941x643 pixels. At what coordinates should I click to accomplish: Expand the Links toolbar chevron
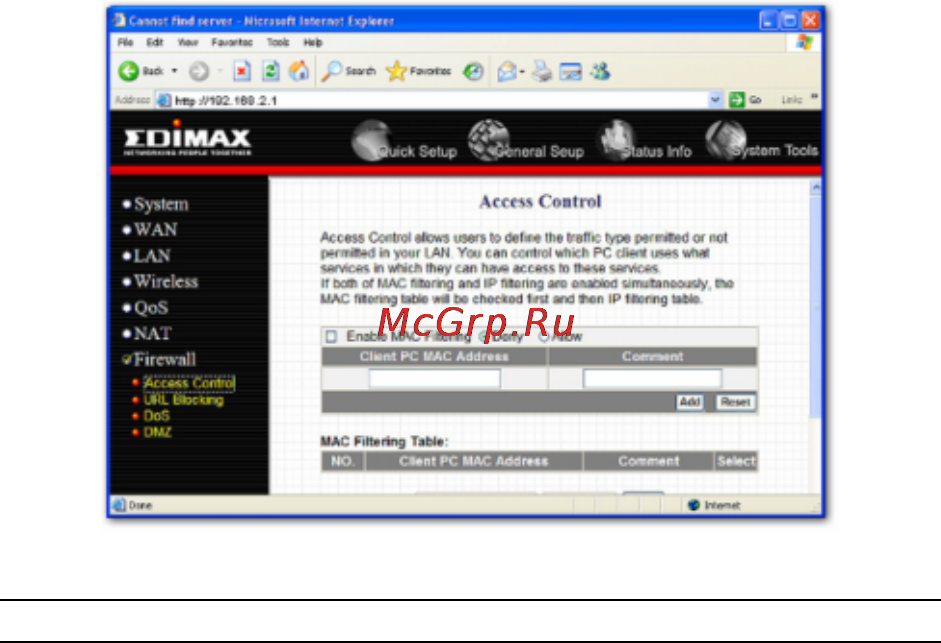point(814,97)
